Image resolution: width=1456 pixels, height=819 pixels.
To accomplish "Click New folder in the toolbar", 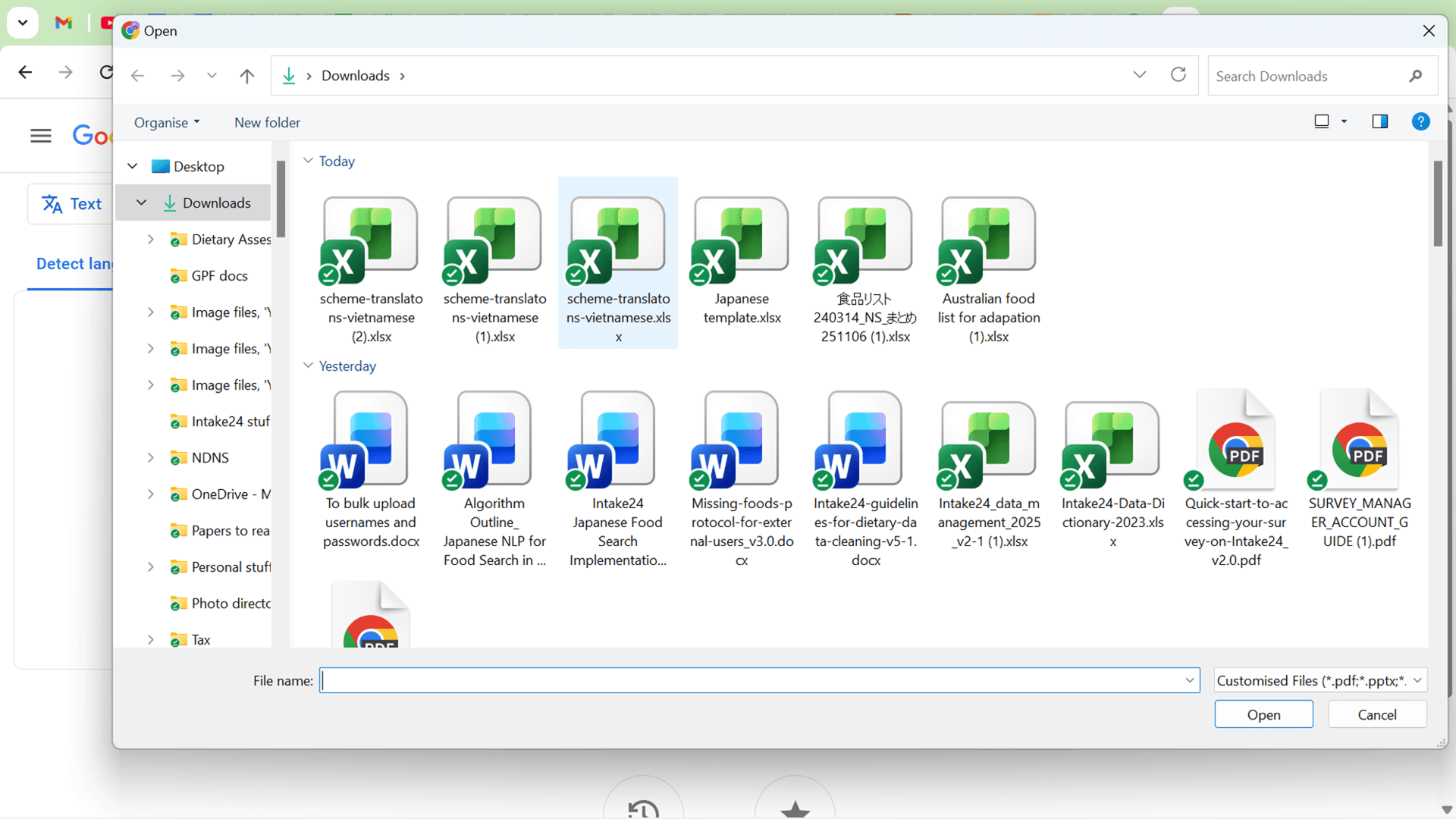I will [x=267, y=122].
